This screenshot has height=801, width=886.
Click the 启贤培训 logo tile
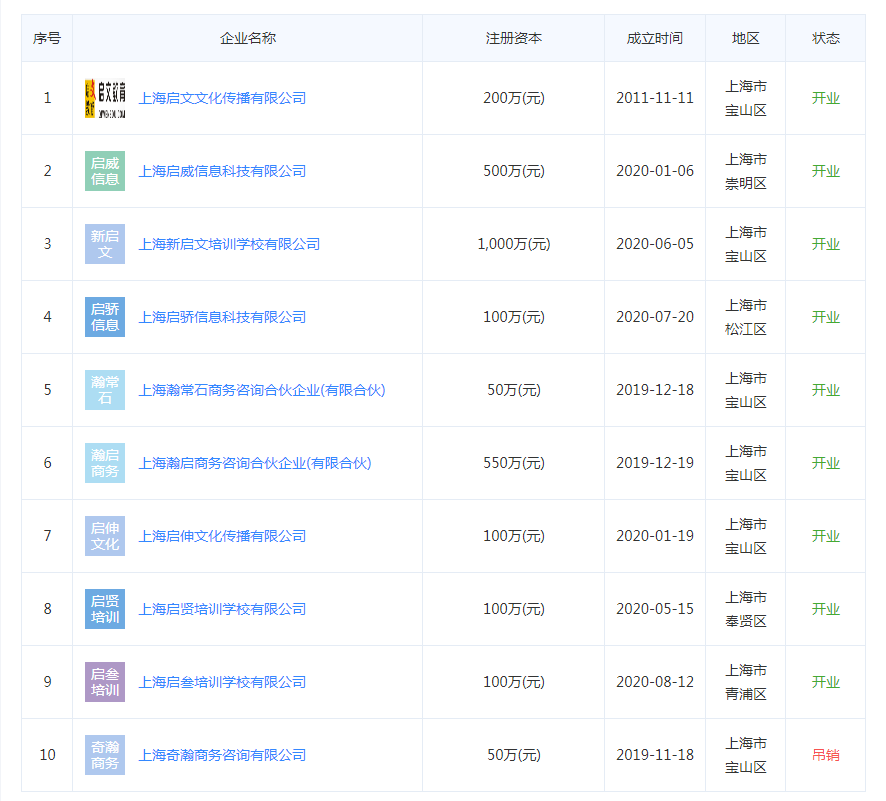105,609
